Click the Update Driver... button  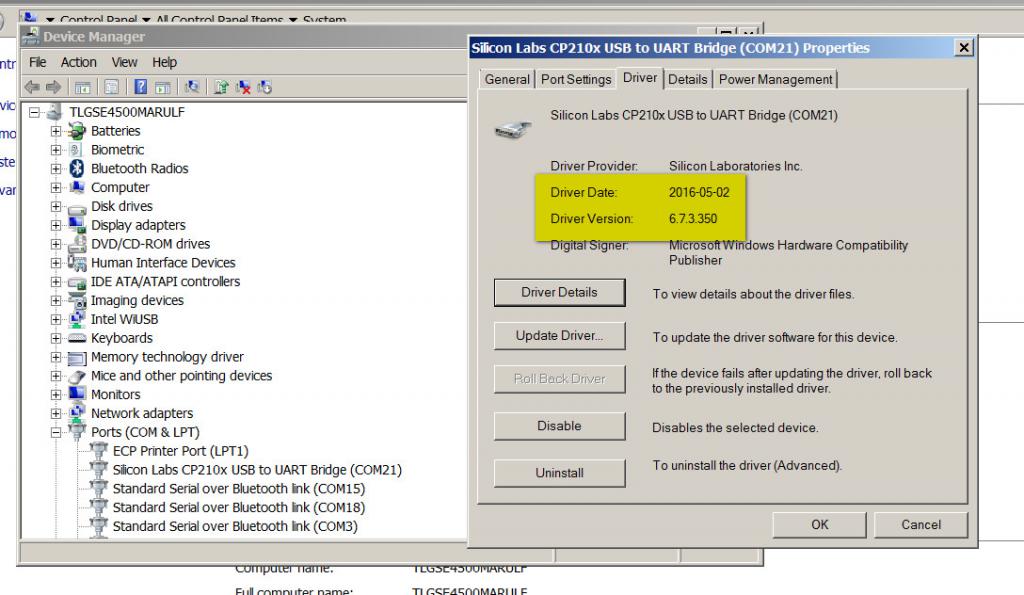click(x=560, y=336)
